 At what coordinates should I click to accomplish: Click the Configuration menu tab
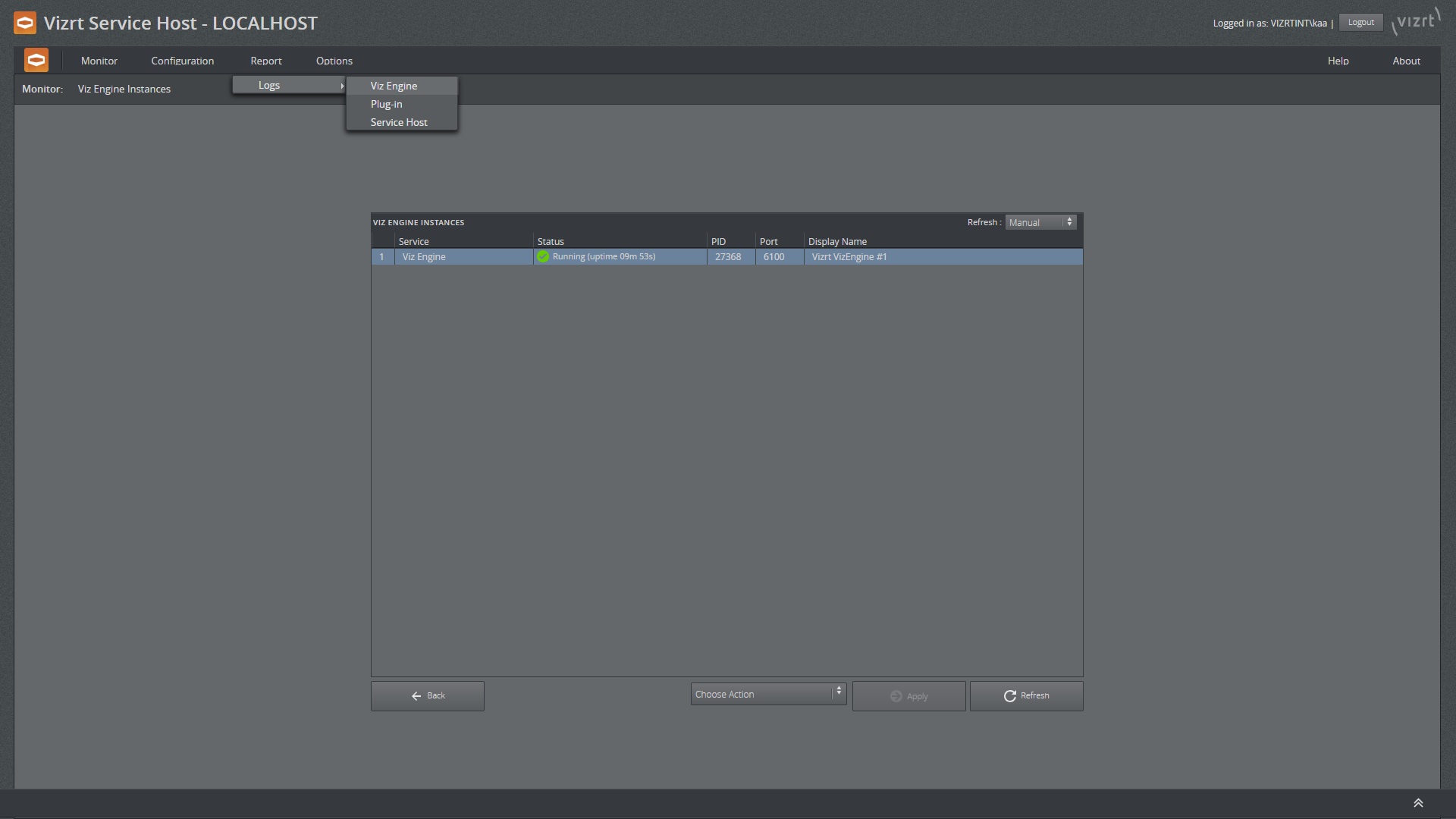tap(183, 61)
